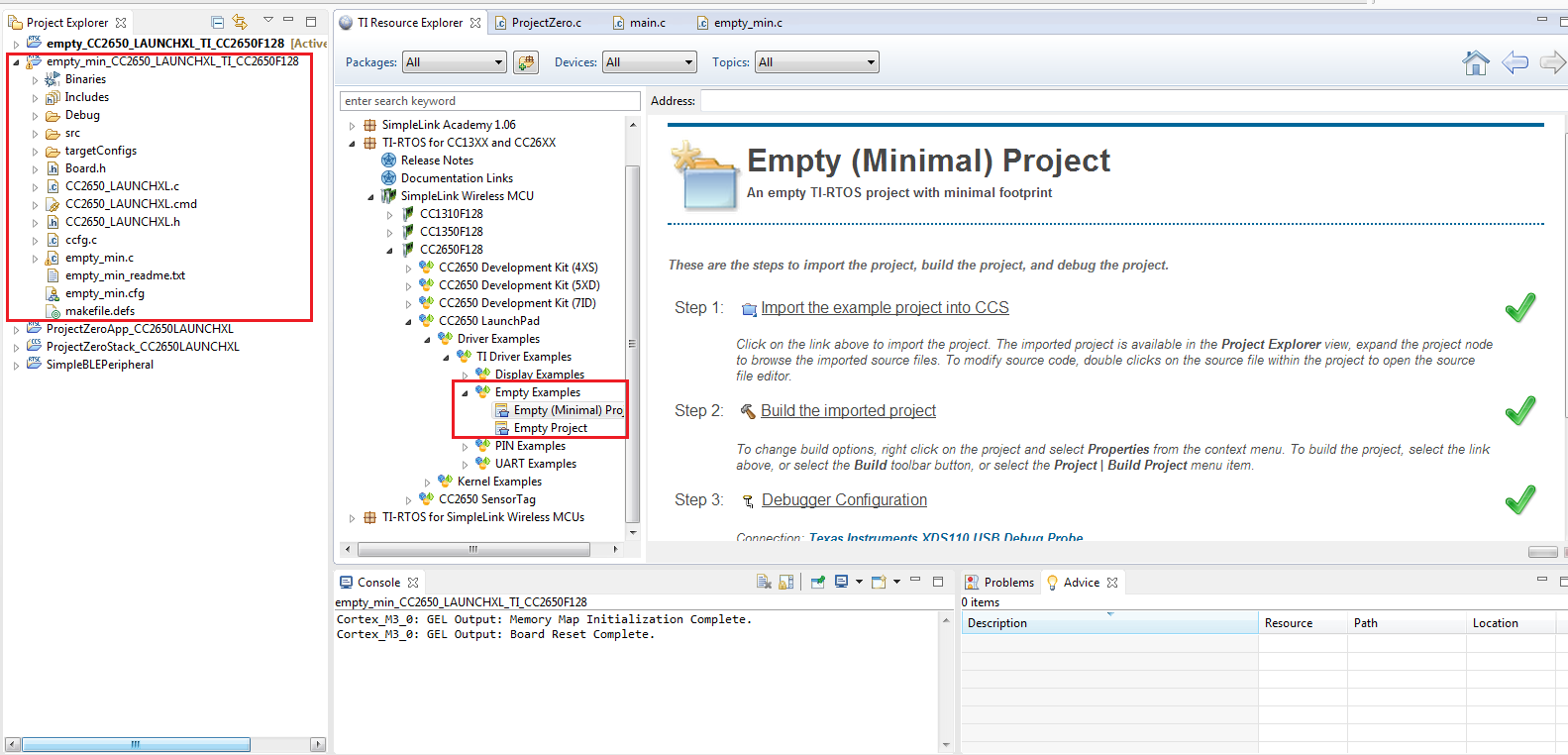
Task: Switch to the empty_min.c editor tab
Action: pyautogui.click(x=739, y=23)
